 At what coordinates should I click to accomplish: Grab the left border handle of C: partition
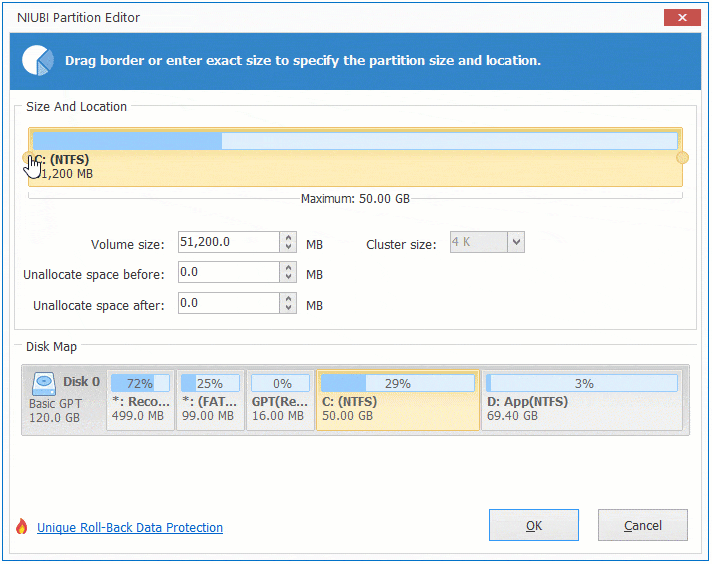[x=27, y=158]
